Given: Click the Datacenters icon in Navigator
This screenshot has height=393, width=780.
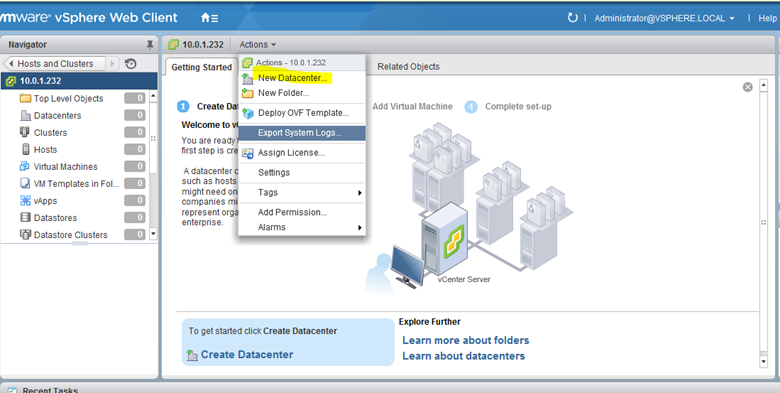Looking at the screenshot, I should (25, 115).
